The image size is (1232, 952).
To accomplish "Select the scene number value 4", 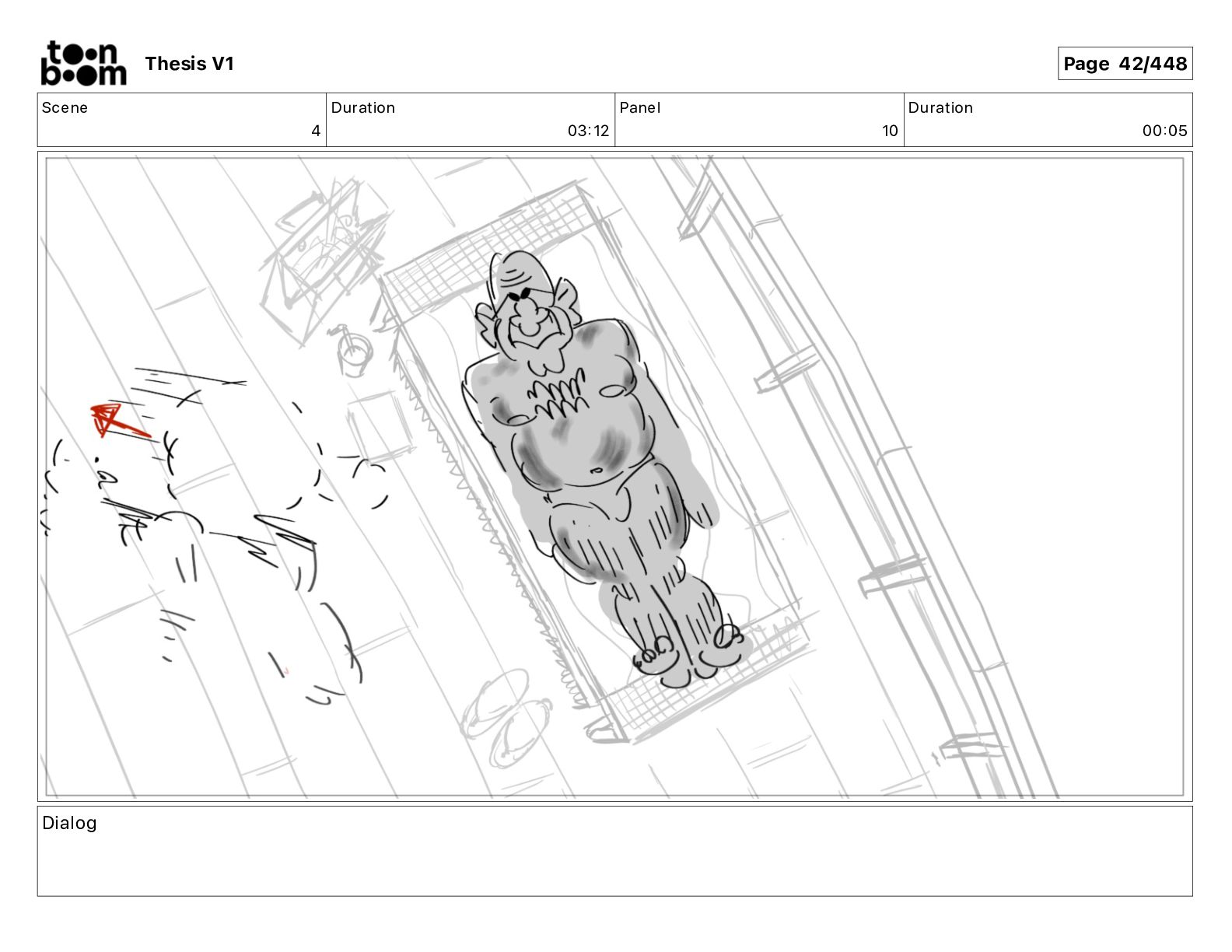I will [x=316, y=131].
